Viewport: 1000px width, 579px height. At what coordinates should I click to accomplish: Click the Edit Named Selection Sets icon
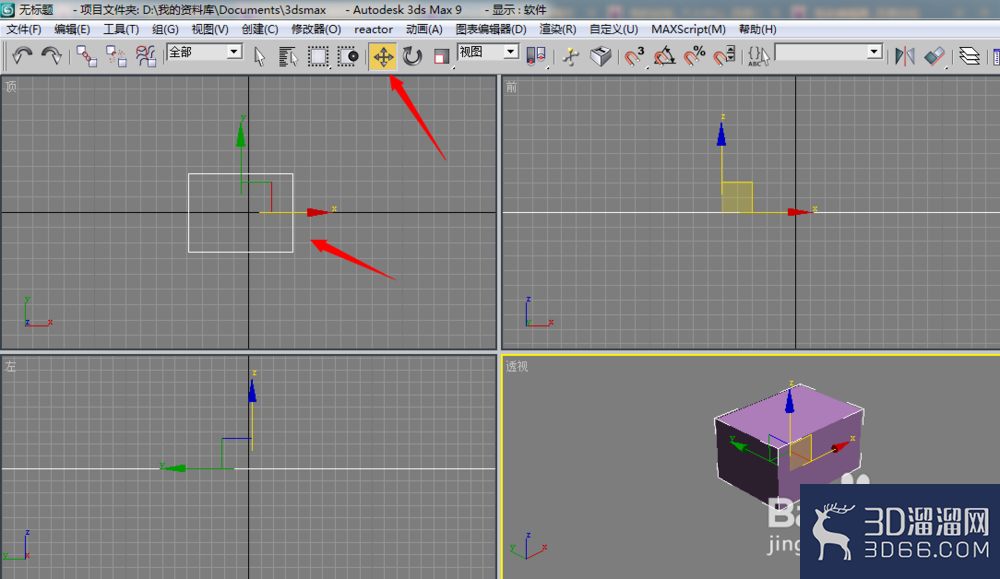[x=758, y=56]
